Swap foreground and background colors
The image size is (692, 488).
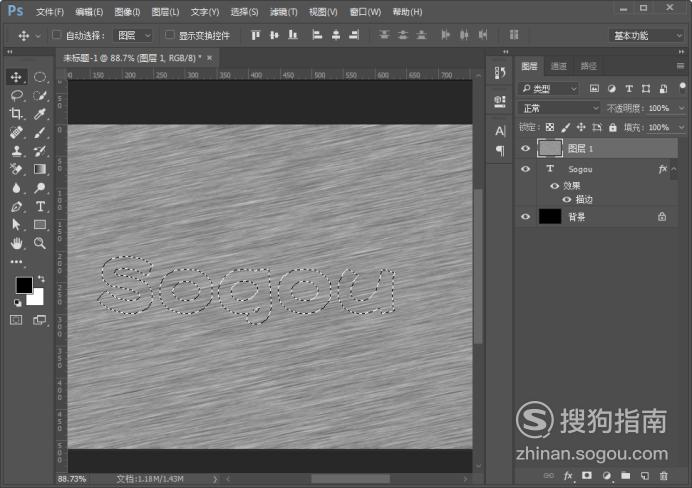(41, 279)
